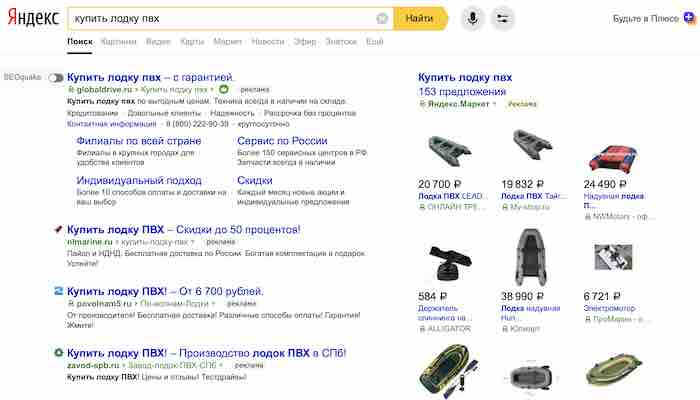
Task: Click the blue favicon of the pavelnami5.ru result
Action: pyautogui.click(x=58, y=291)
